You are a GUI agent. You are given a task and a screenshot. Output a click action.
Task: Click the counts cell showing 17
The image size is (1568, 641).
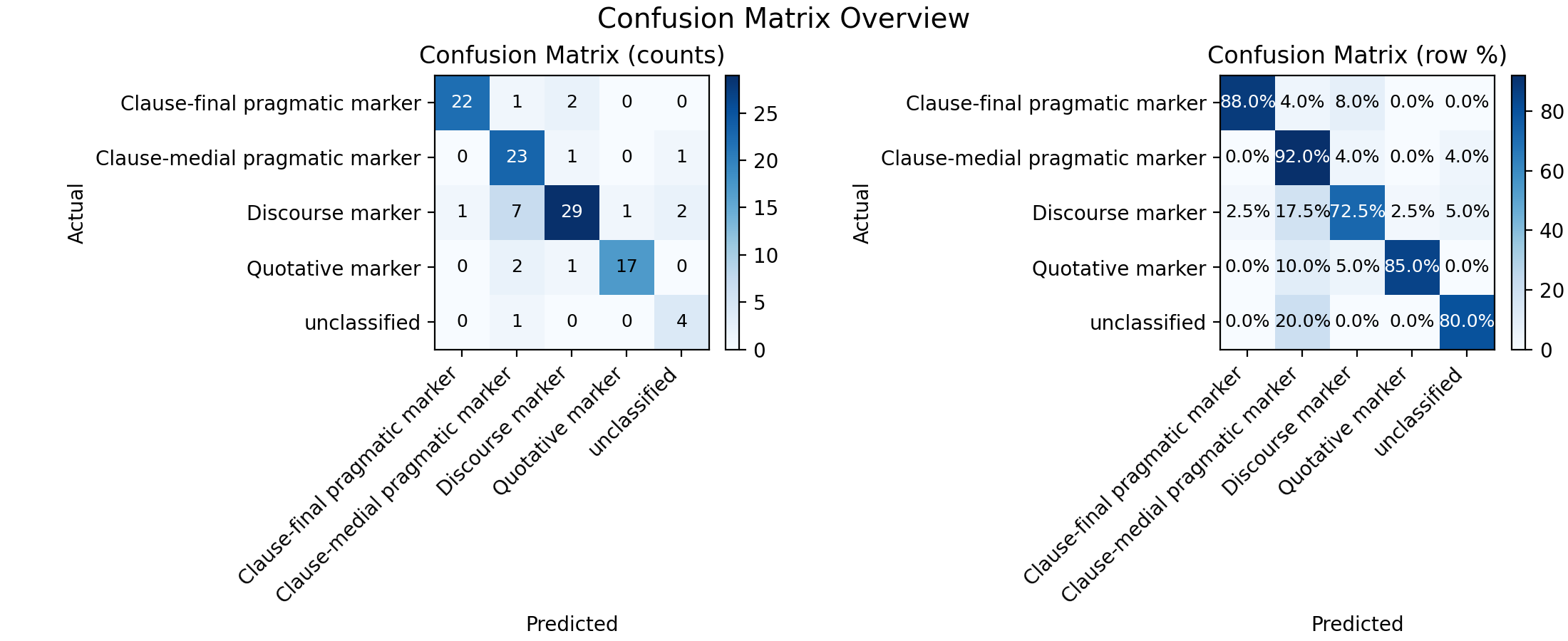(626, 267)
